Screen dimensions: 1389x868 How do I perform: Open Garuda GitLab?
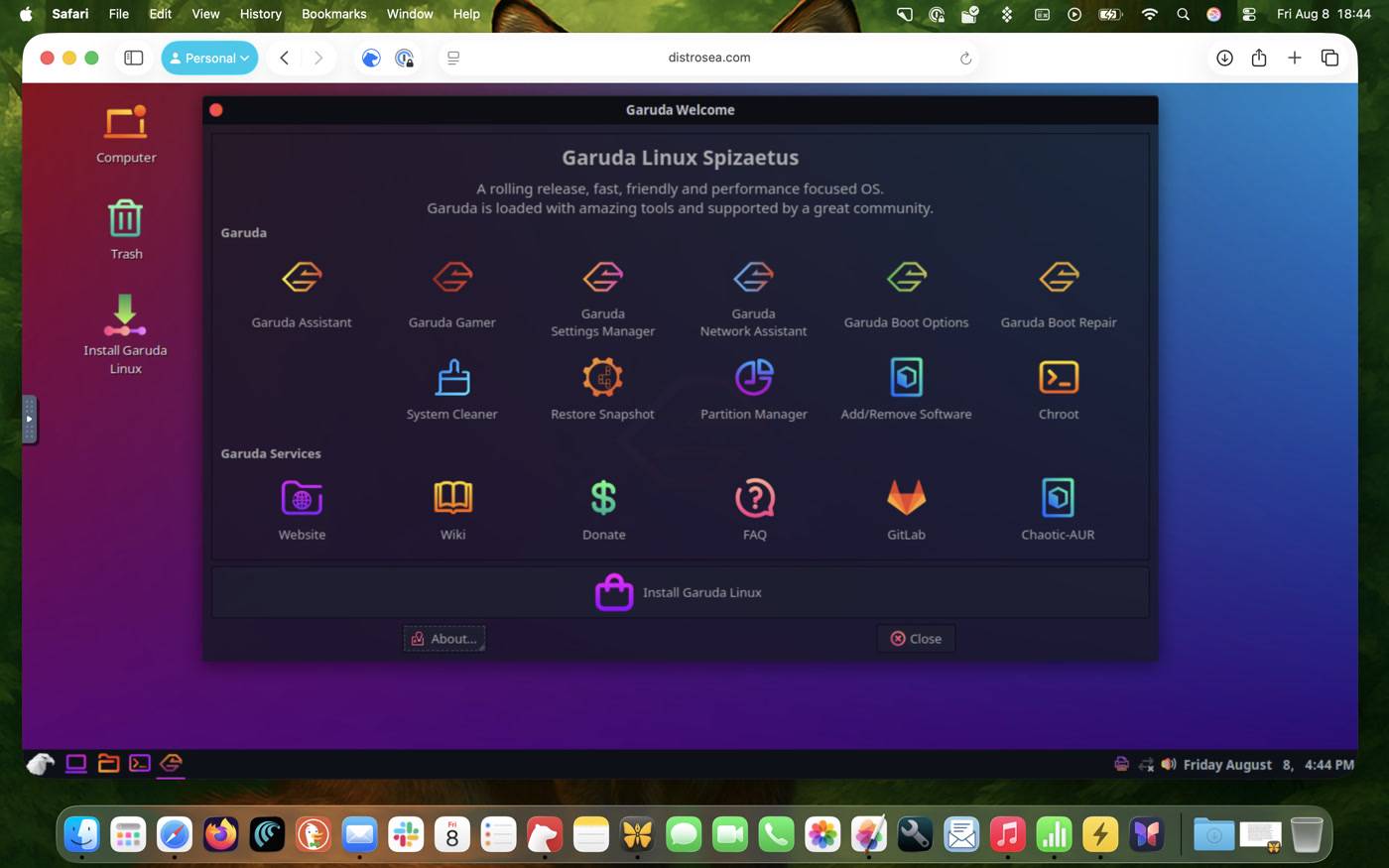click(906, 510)
